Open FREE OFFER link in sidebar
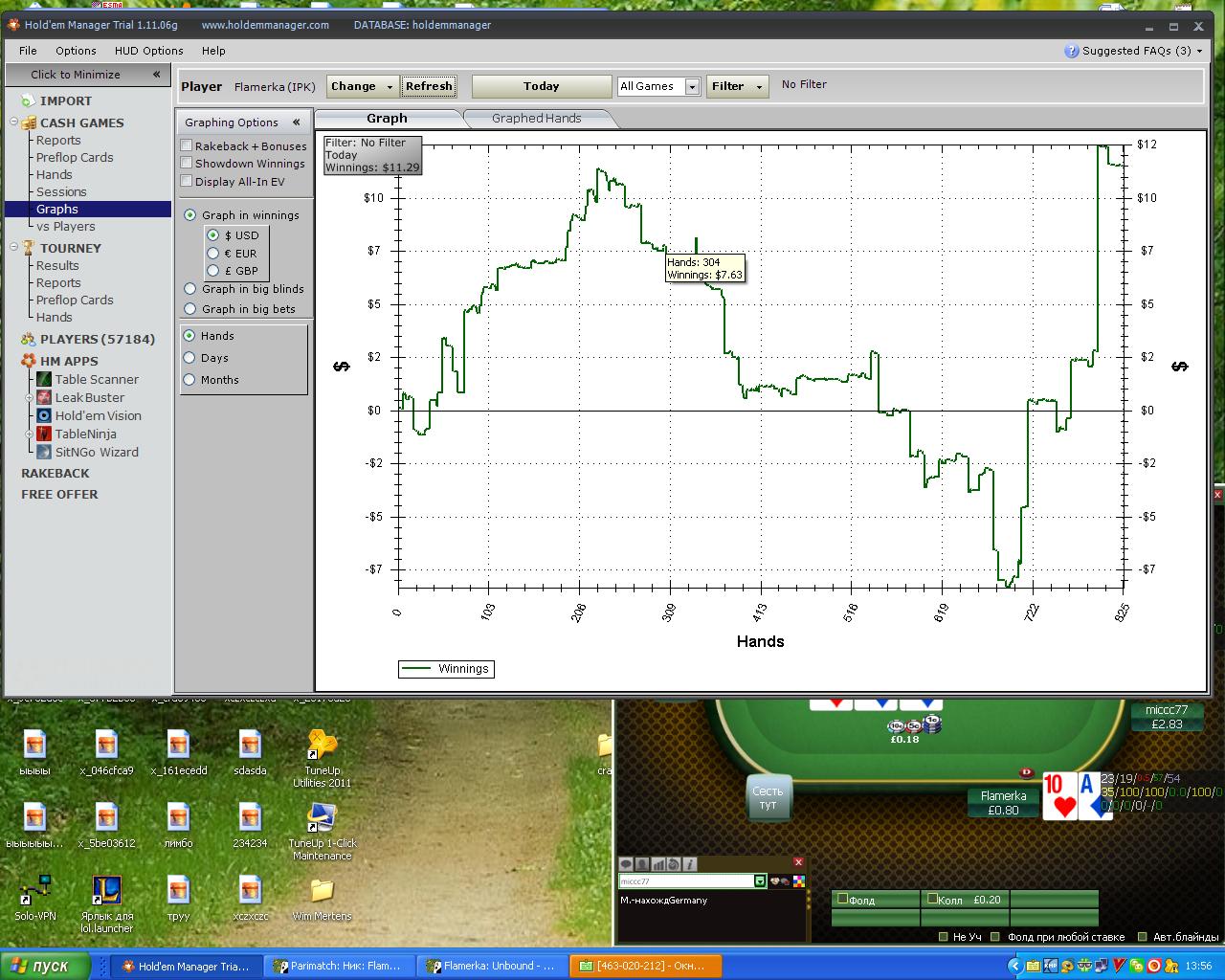 (59, 495)
